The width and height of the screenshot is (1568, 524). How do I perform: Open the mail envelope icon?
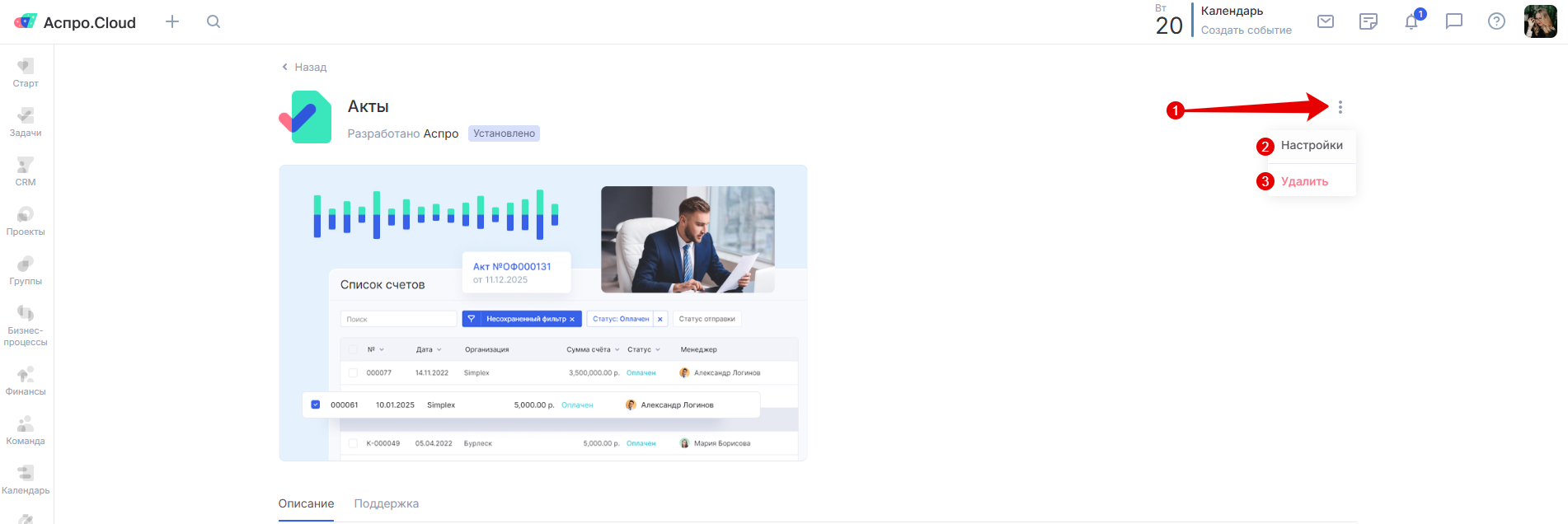coord(1326,21)
